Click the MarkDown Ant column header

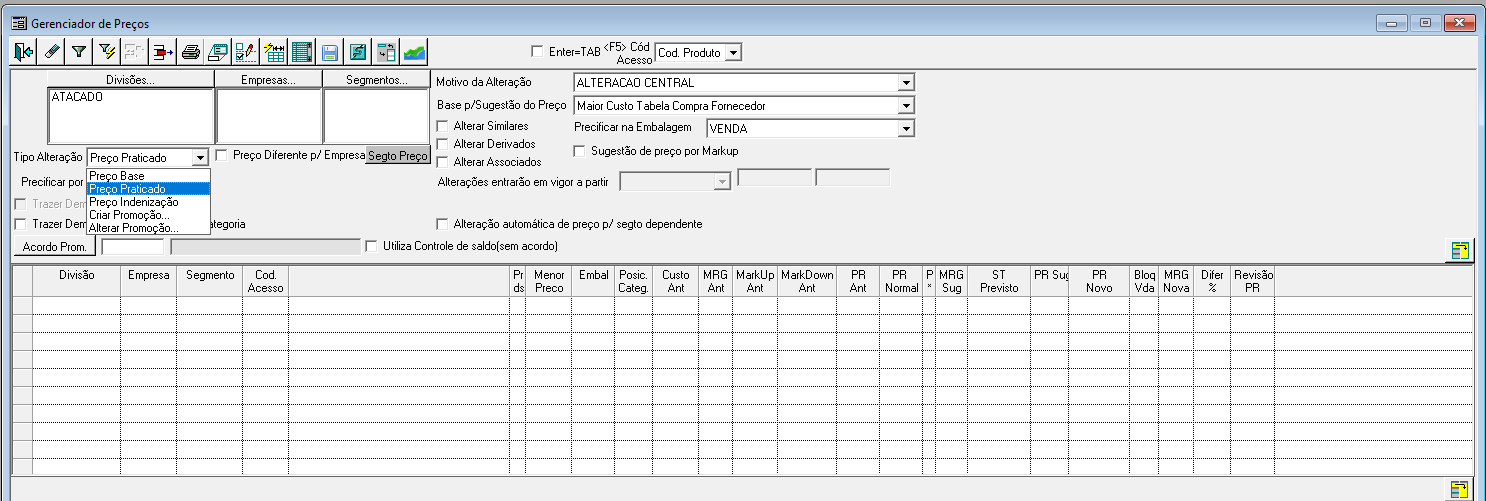click(x=807, y=281)
